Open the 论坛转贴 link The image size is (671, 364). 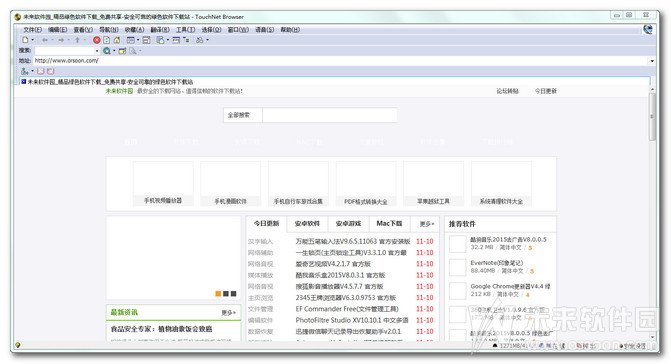pos(508,91)
